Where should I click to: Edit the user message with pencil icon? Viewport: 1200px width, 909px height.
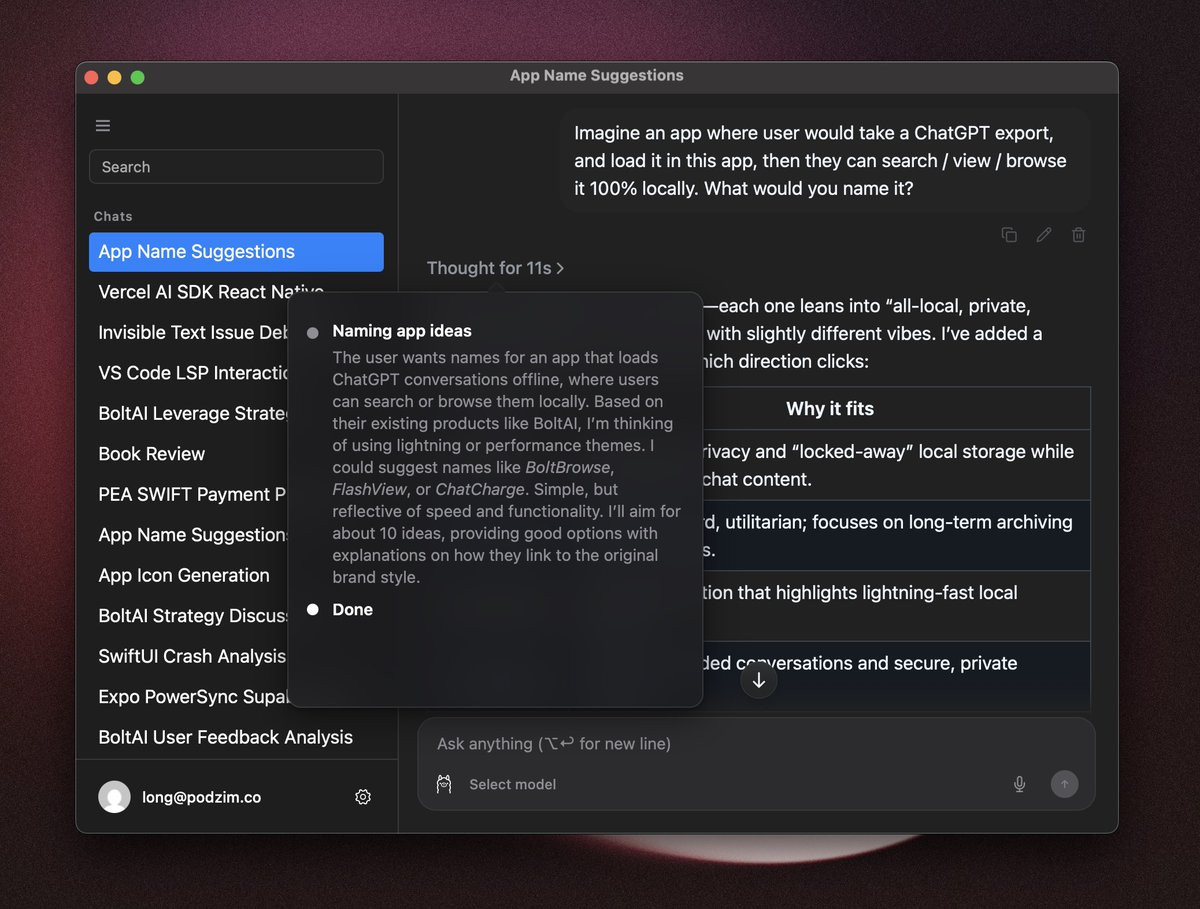[x=1044, y=235]
